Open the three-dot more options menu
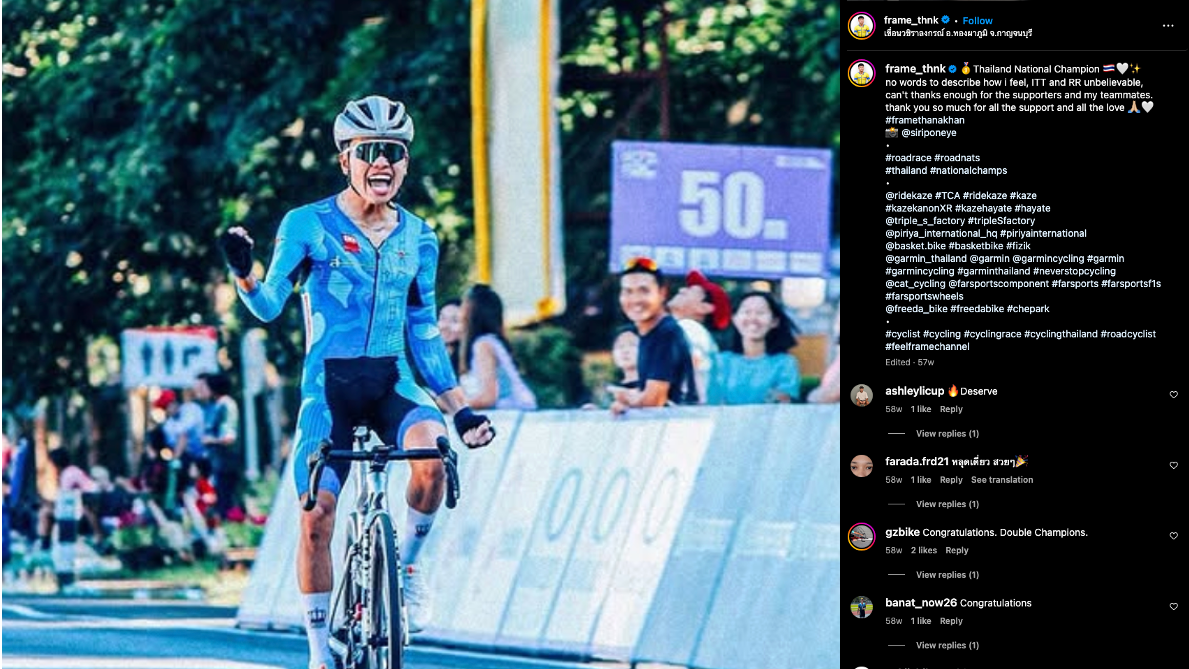The height and width of the screenshot is (669, 1189). point(1168,26)
